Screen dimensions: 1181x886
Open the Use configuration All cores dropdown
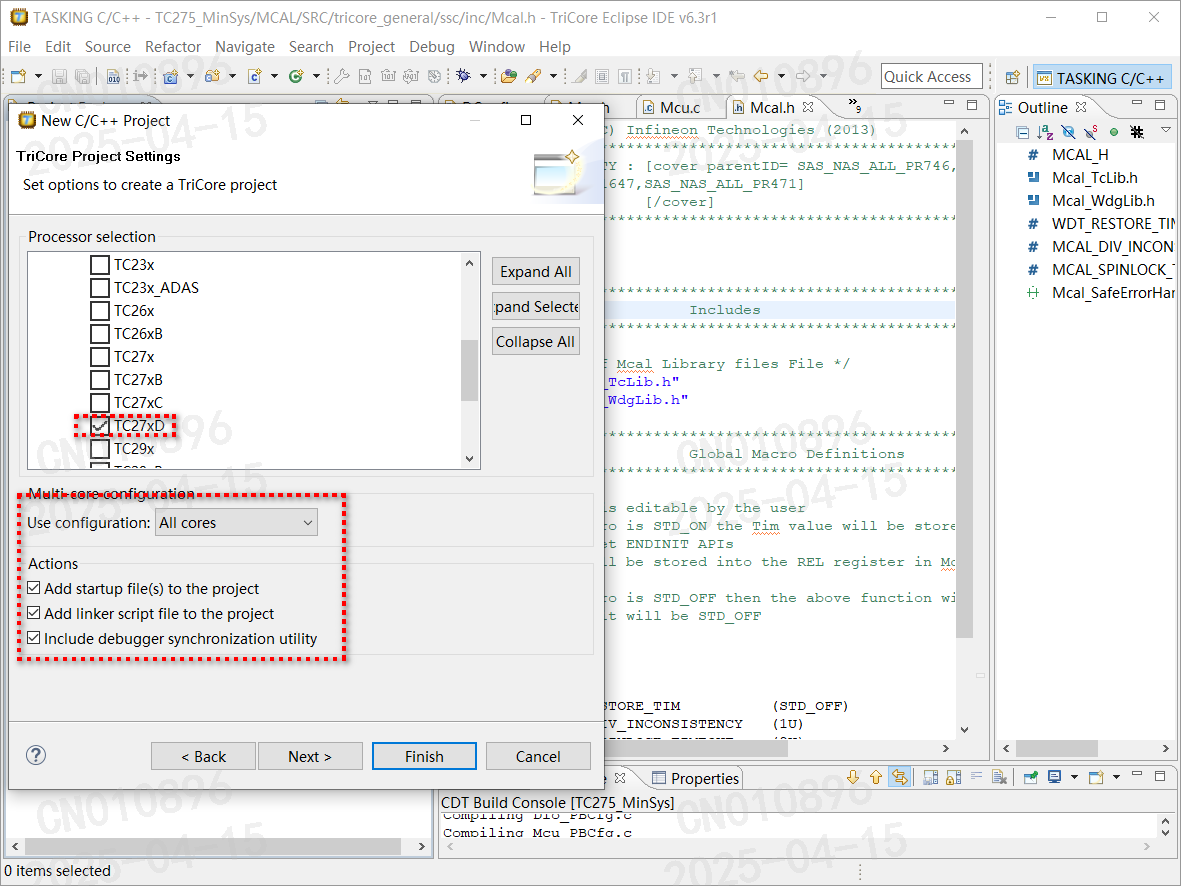[x=236, y=522]
